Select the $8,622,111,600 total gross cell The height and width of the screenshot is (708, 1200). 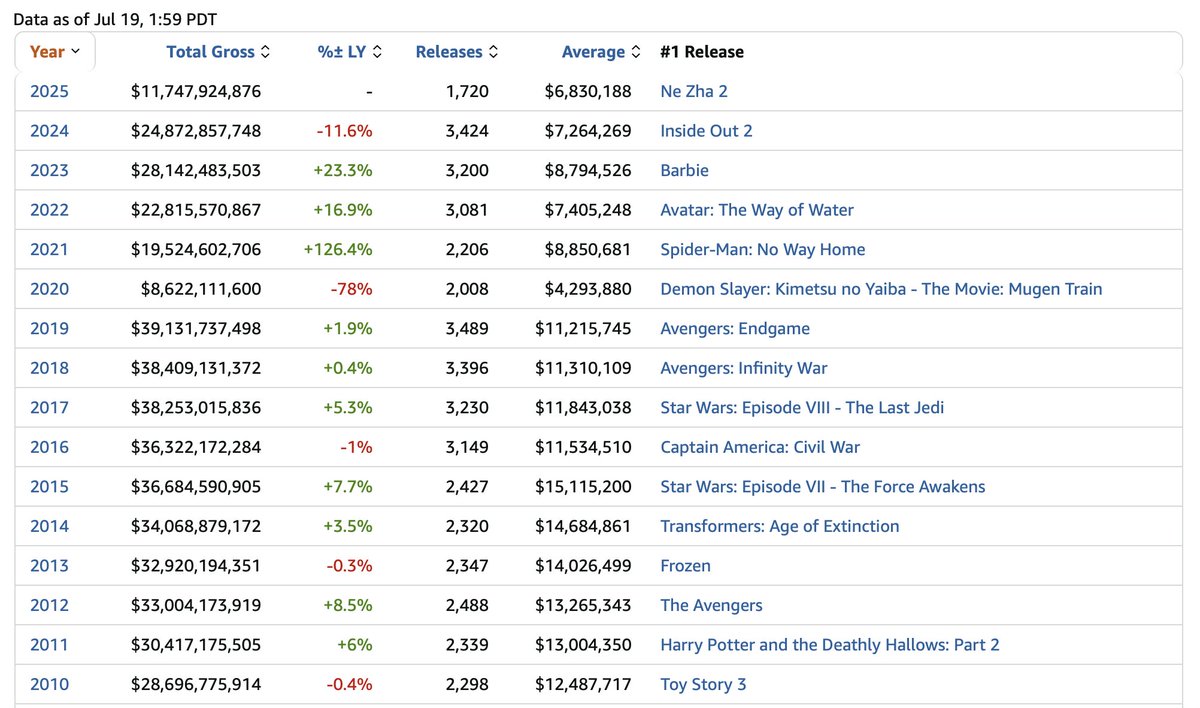click(201, 289)
